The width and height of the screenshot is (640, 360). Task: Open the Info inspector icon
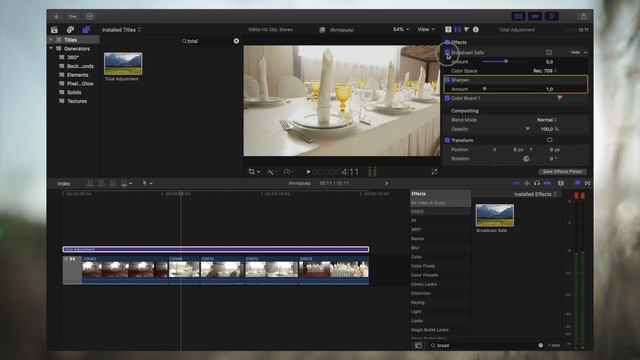[x=476, y=29]
